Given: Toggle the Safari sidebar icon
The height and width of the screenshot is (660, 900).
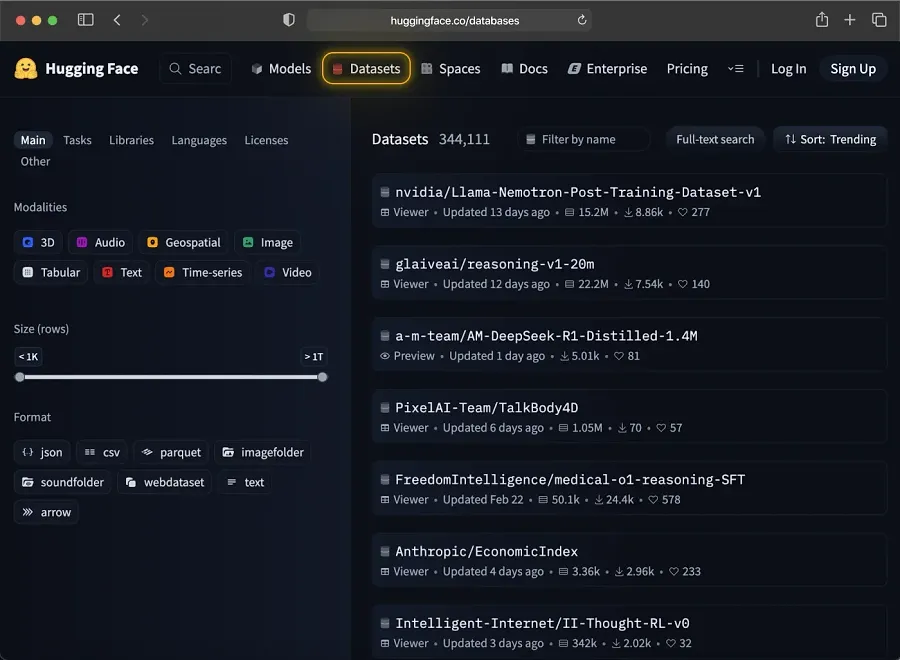Looking at the screenshot, I should pyautogui.click(x=86, y=20).
